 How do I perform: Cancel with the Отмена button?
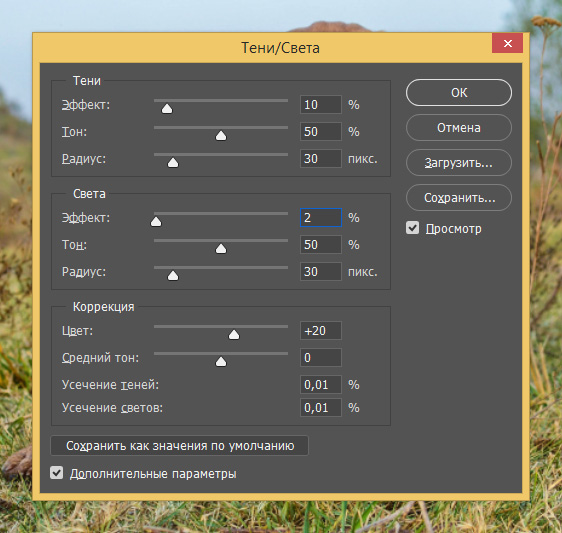[459, 128]
